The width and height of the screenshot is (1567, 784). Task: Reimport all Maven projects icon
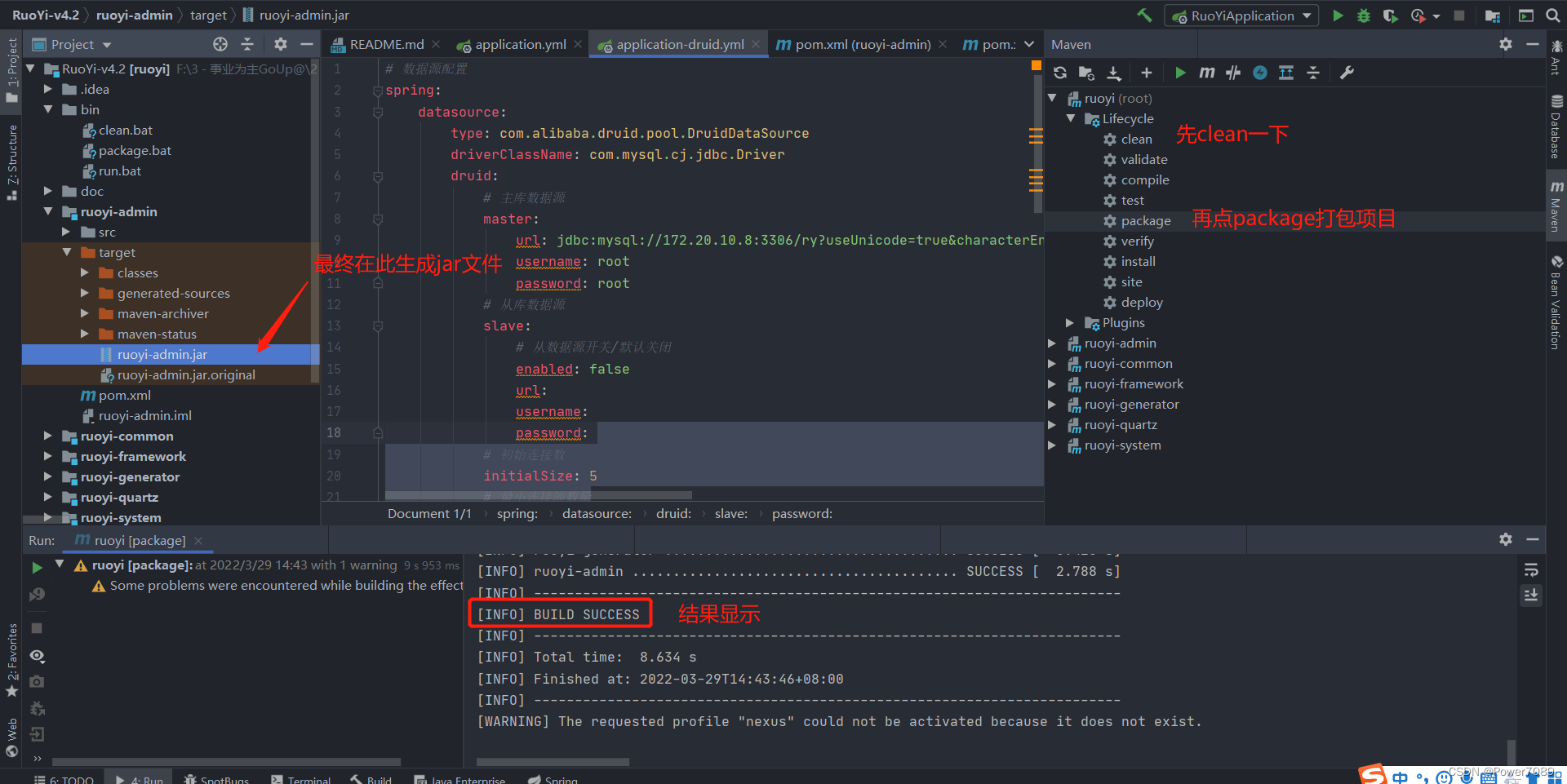click(1060, 73)
